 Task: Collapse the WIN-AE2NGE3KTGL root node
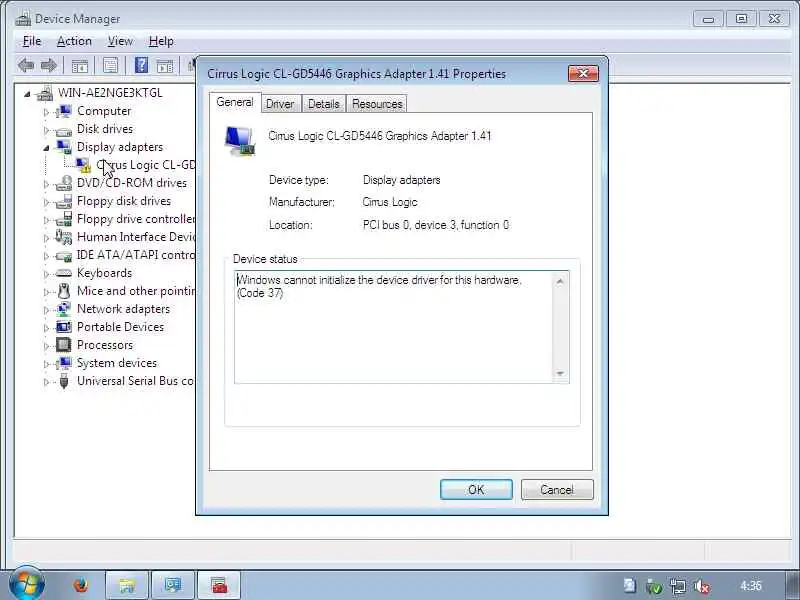[x=27, y=94]
